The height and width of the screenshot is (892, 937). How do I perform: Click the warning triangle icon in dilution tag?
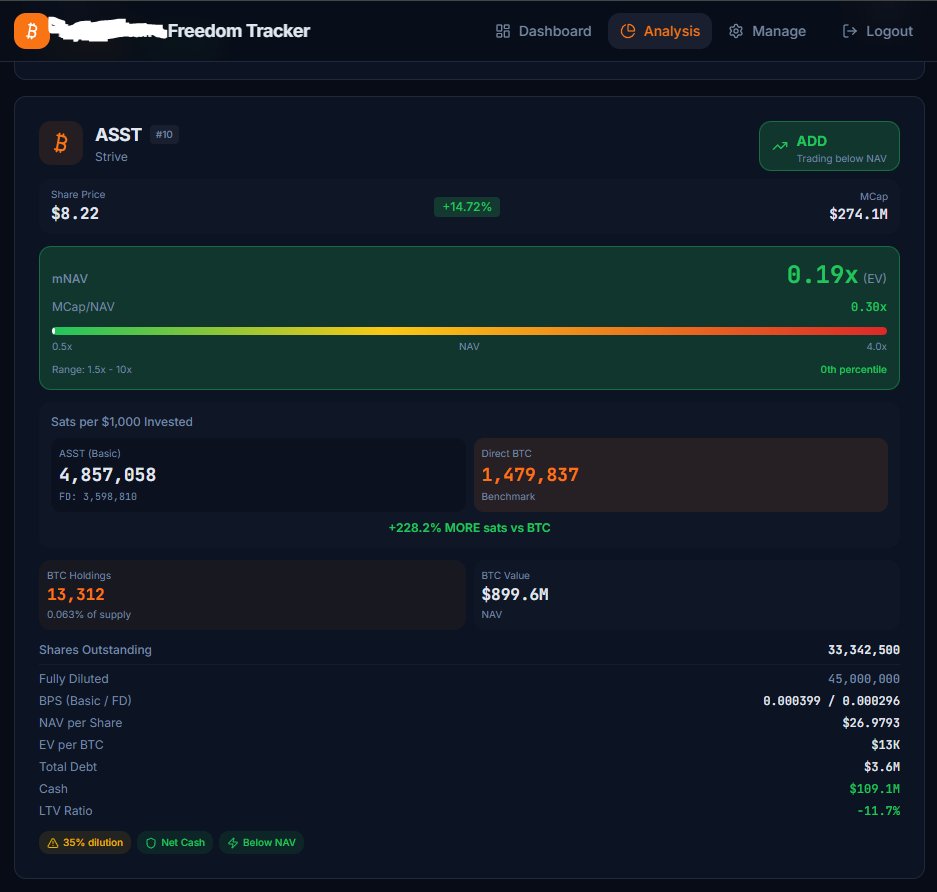pyautogui.click(x=53, y=843)
